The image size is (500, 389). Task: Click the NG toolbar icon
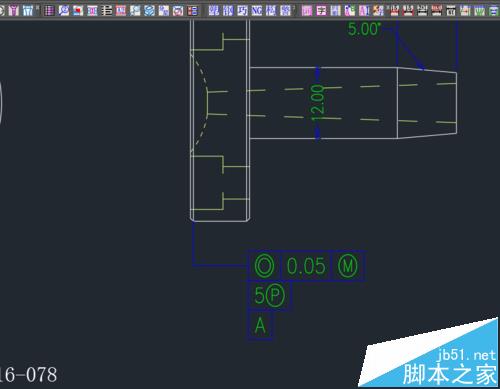point(257,10)
